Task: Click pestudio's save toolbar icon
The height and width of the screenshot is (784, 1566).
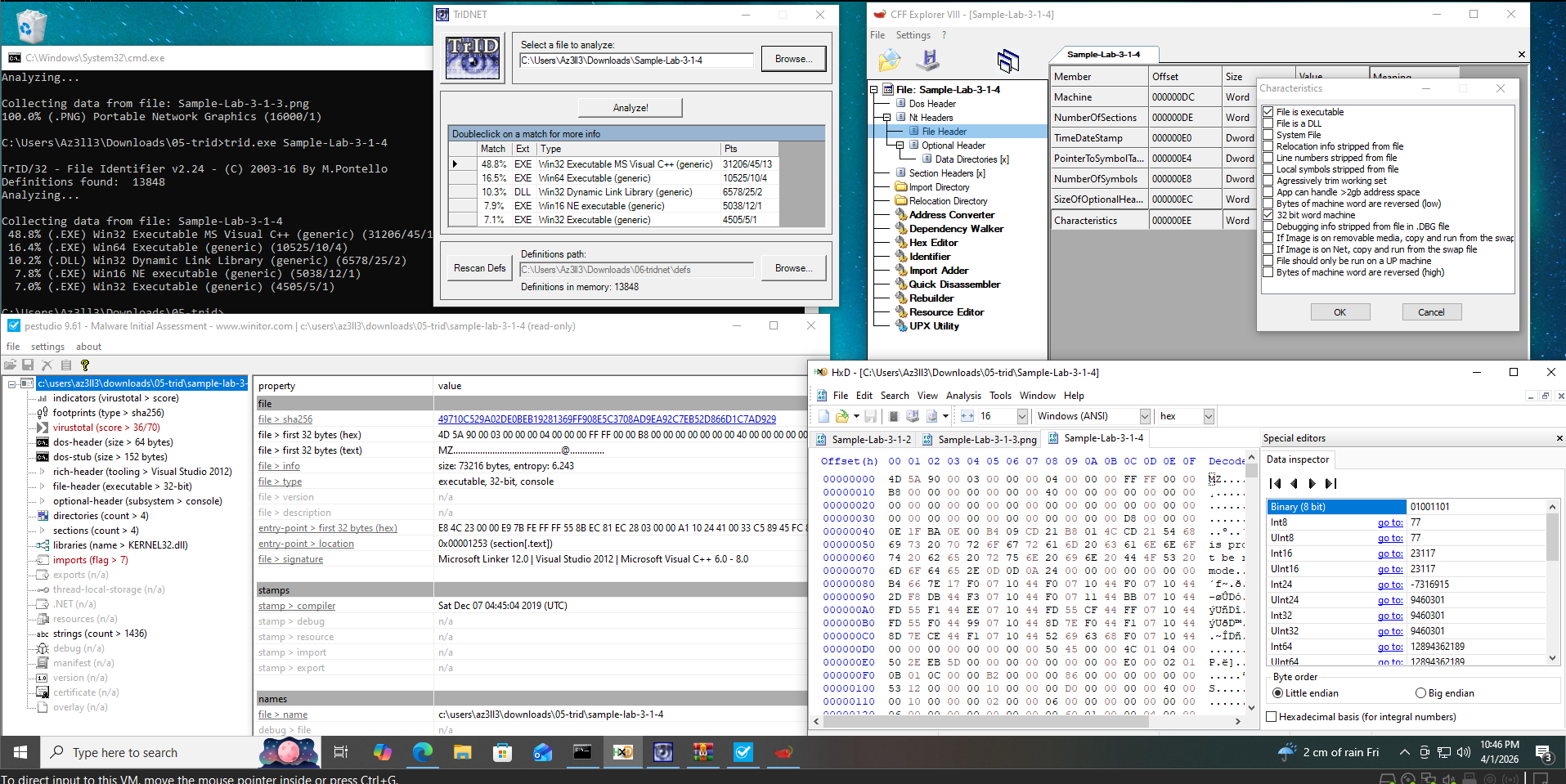Action: pyautogui.click(x=28, y=365)
